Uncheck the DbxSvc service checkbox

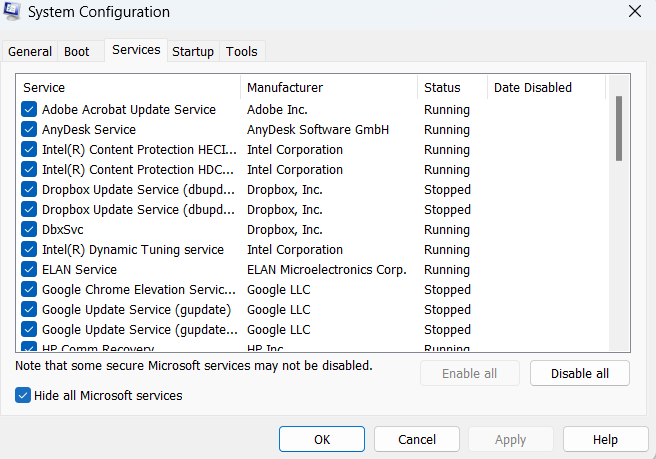[29, 229]
